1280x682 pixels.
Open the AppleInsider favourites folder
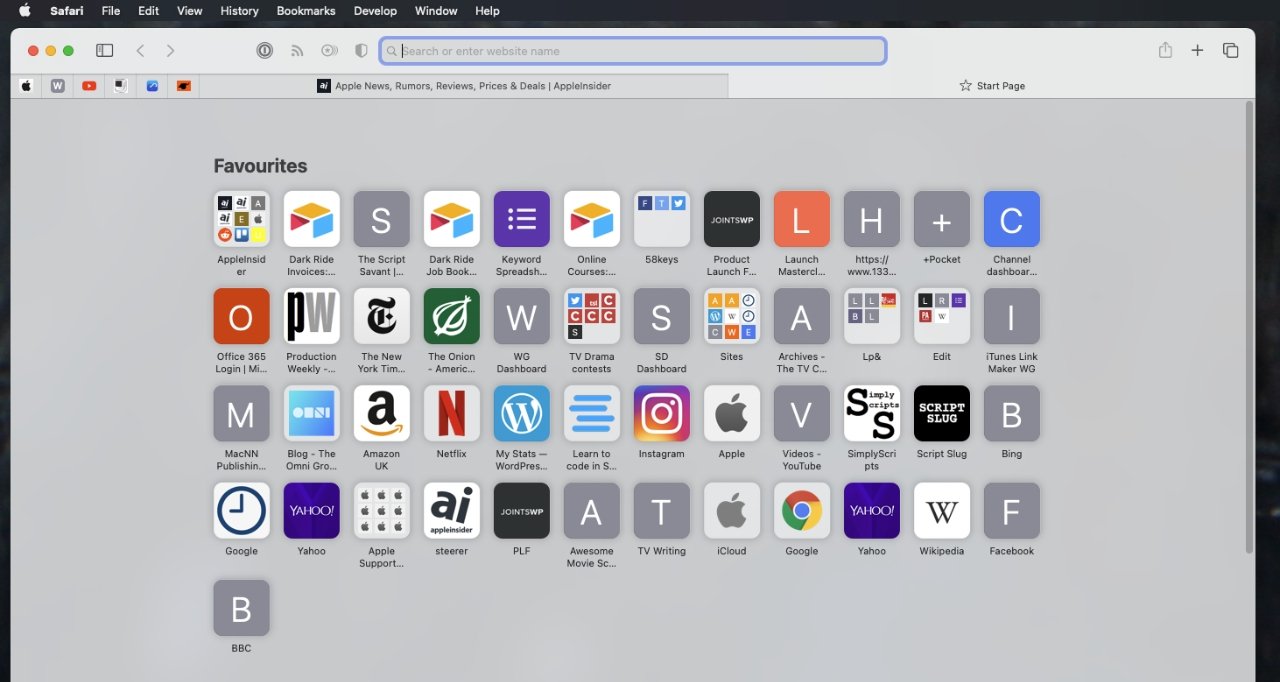(241, 219)
